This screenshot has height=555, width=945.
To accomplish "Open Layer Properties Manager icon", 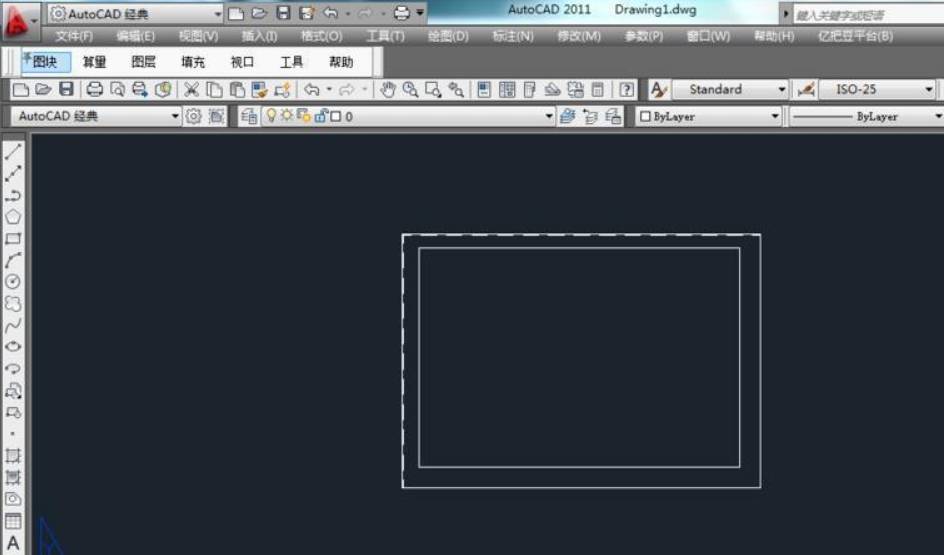I will tap(249, 116).
